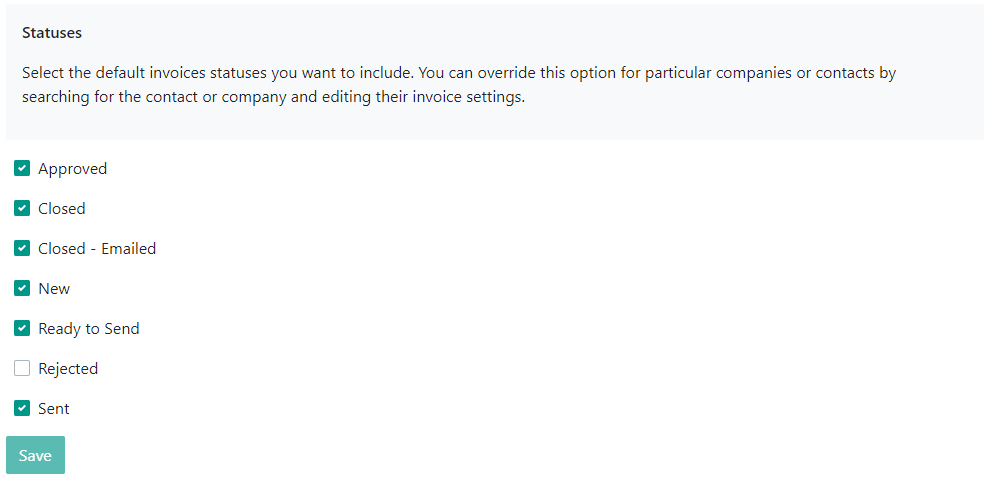Enable the Rejected status checkbox
Viewport: 991px width, 482px height.
click(22, 368)
